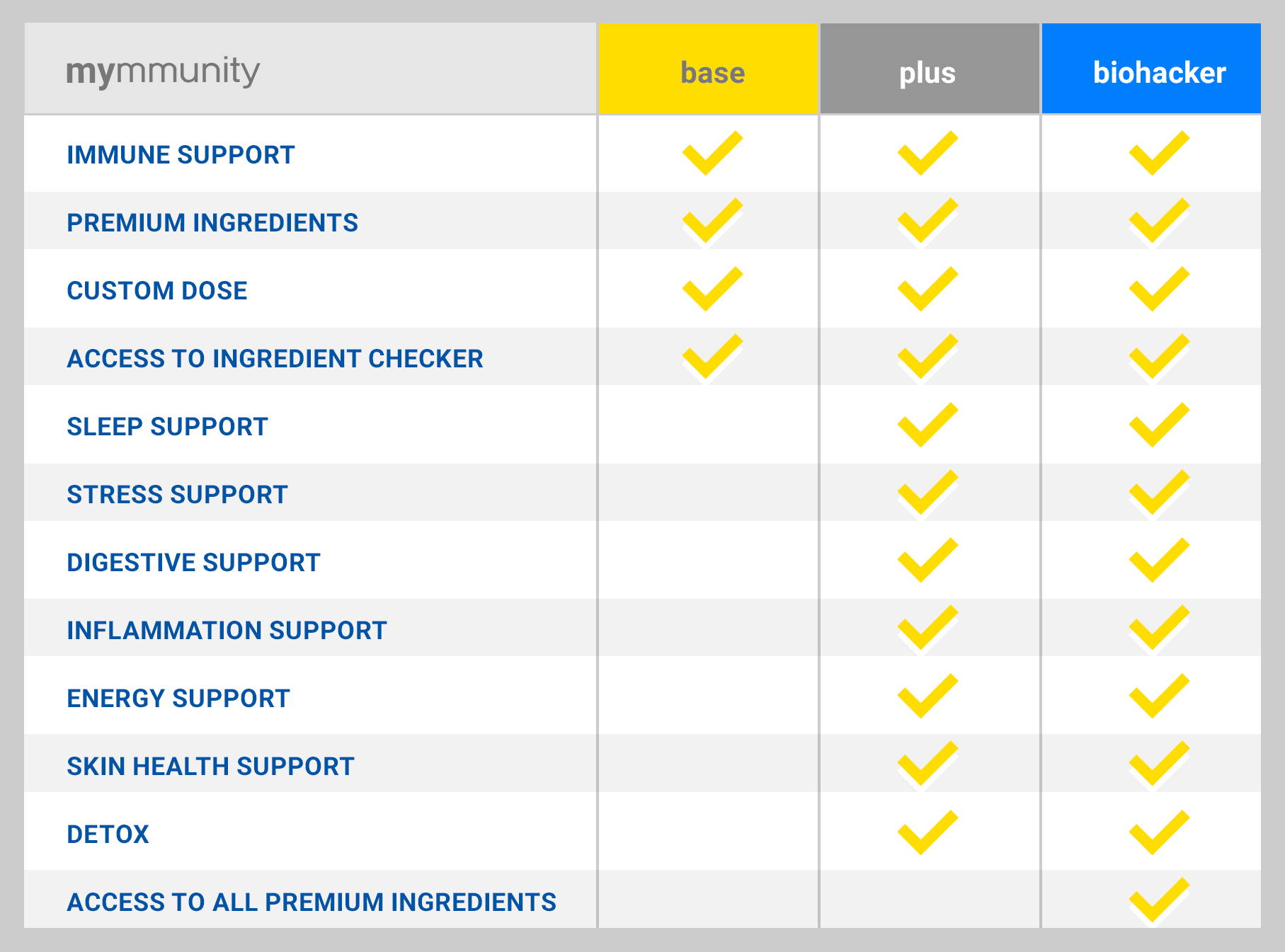Click the Sleep Support feature label
This screenshot has height=952, width=1285.
click(x=168, y=427)
